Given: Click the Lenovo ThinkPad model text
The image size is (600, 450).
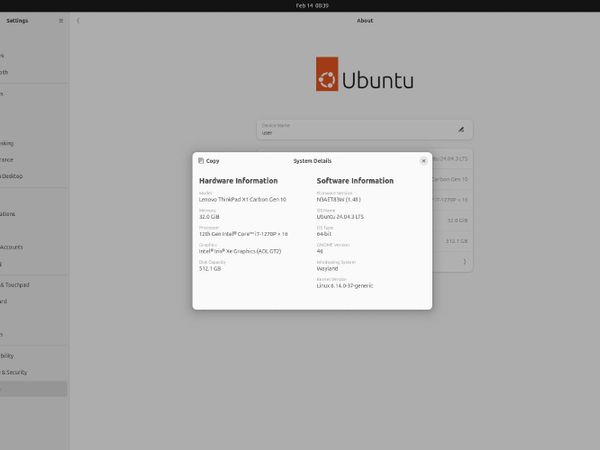Looking at the screenshot, I should point(242,199).
